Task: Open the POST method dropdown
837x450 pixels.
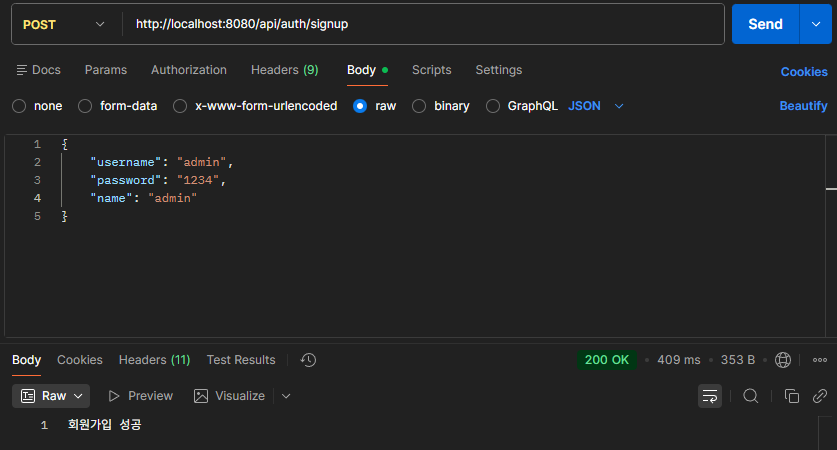Action: click(64, 25)
